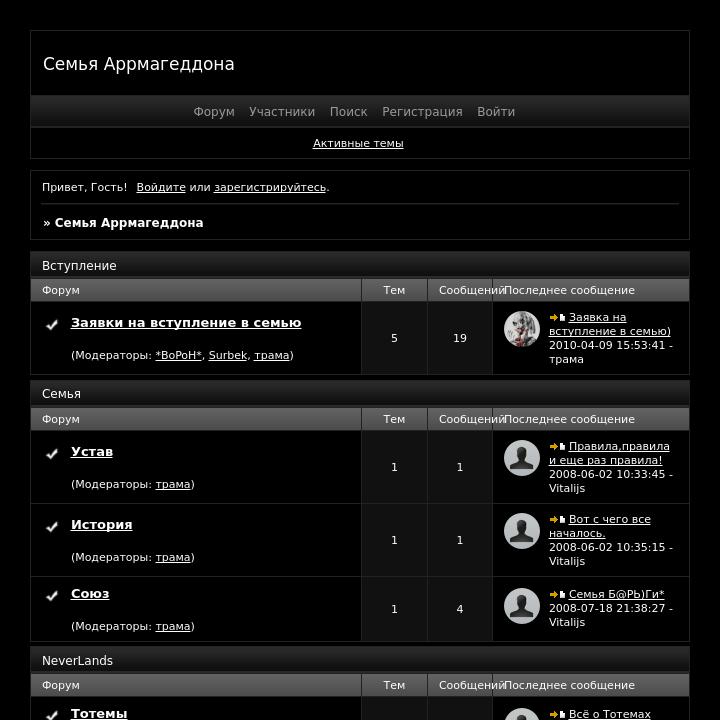This screenshot has height=720, width=720.
Task: Click the checkmark icon beside Тотемы
Action: [52, 714]
